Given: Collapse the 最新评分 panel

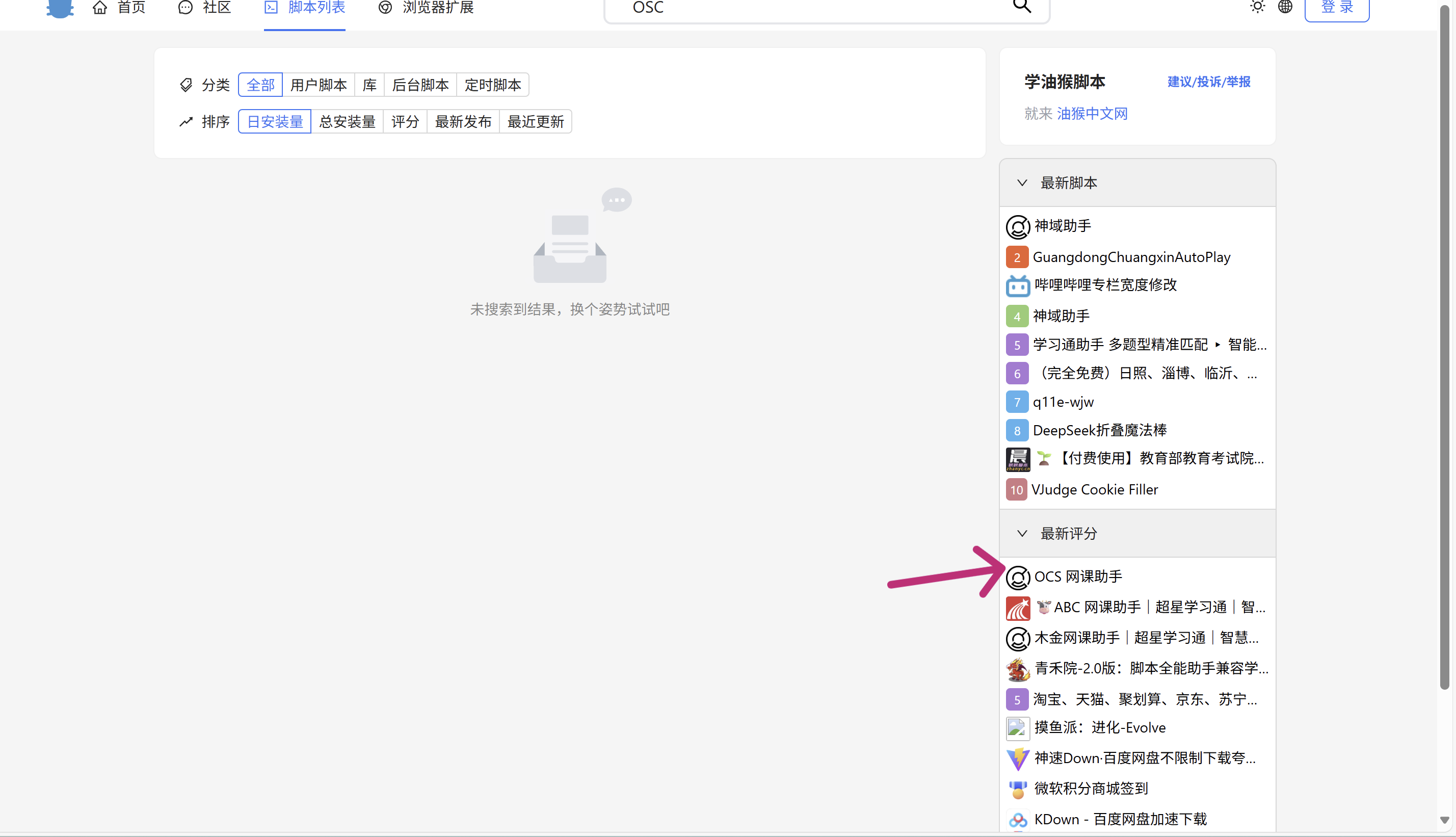Looking at the screenshot, I should click(1022, 534).
